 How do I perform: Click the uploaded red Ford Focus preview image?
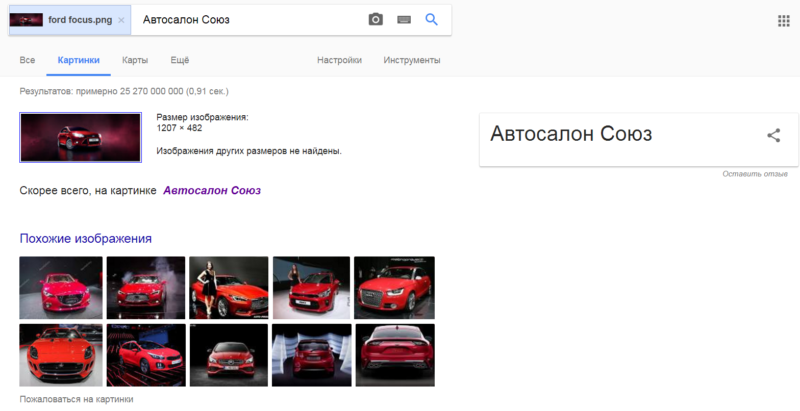(x=81, y=138)
